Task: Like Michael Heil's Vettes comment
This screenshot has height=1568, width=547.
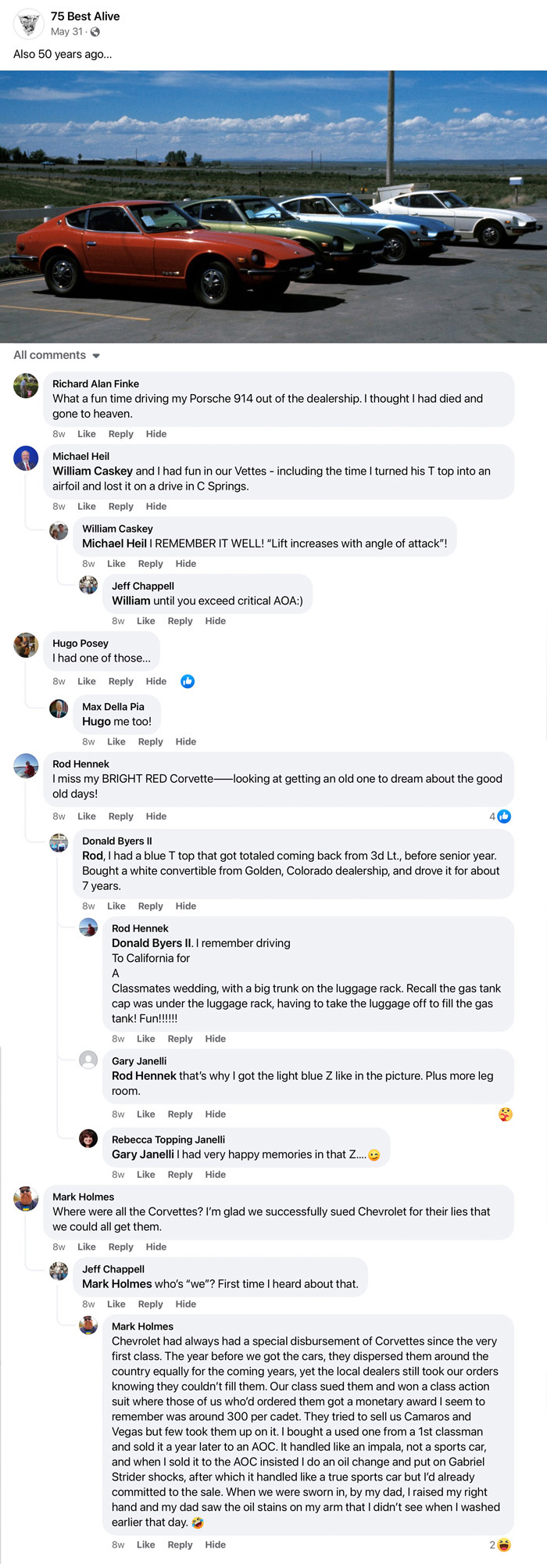Action: pyautogui.click(x=87, y=507)
